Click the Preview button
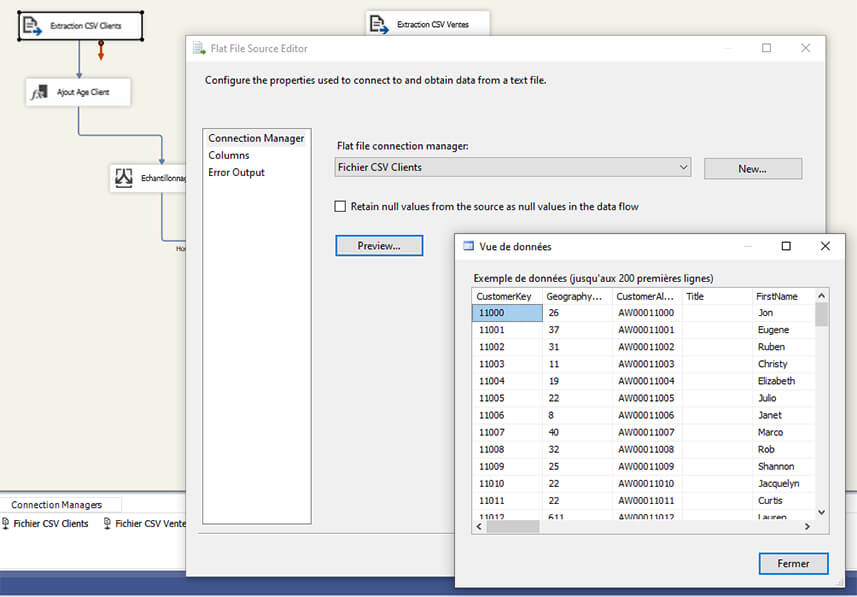 (x=378, y=245)
